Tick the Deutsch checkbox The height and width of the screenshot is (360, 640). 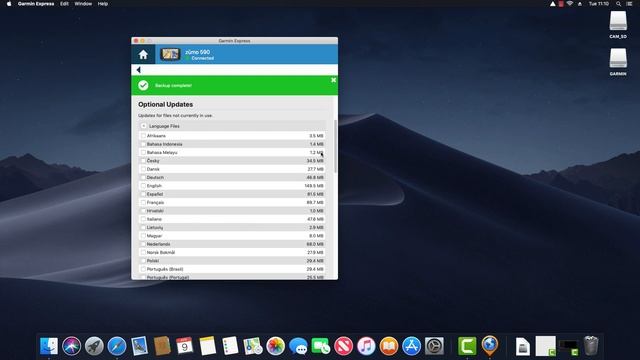[x=143, y=177]
